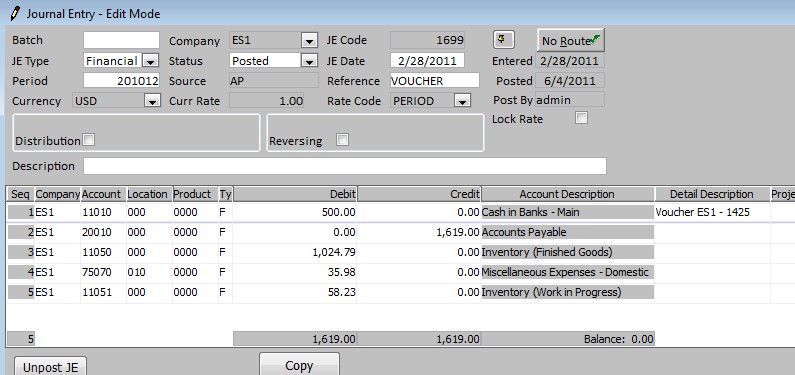The height and width of the screenshot is (375, 795).
Task: Click the Curr Rate field 1.00
Action: (x=267, y=101)
